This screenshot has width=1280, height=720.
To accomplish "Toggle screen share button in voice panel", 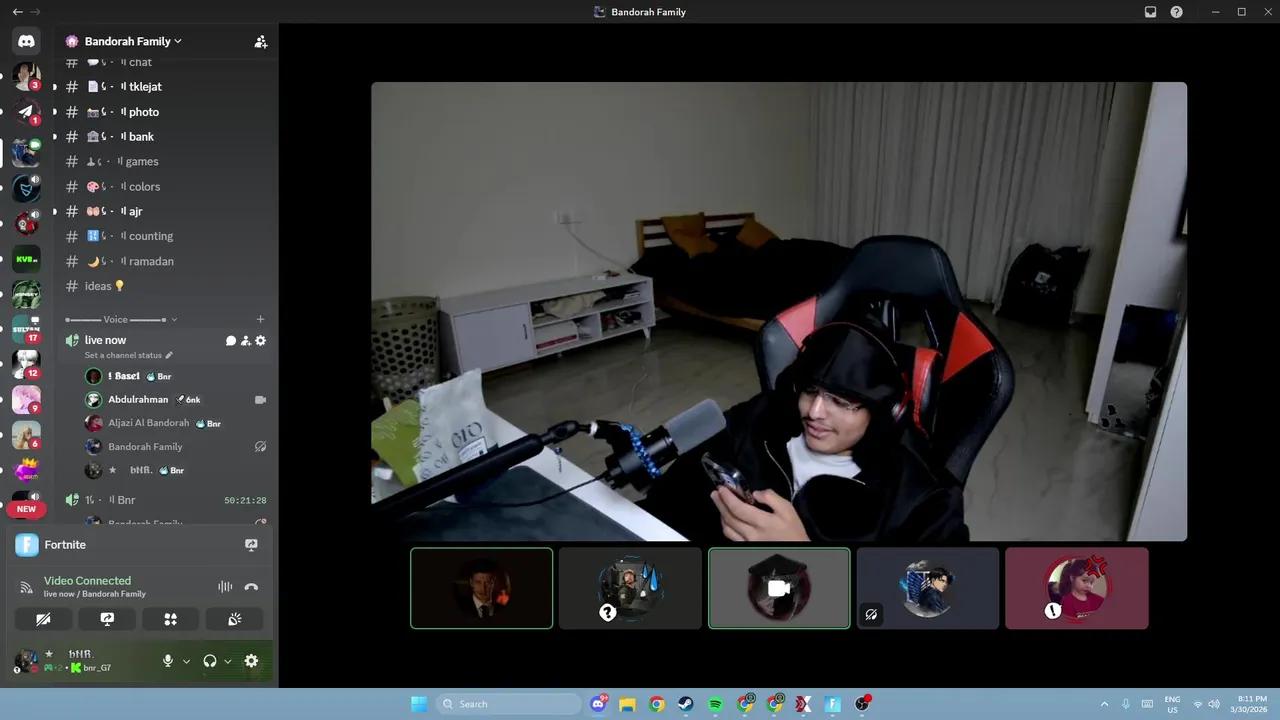I will click(x=107, y=619).
